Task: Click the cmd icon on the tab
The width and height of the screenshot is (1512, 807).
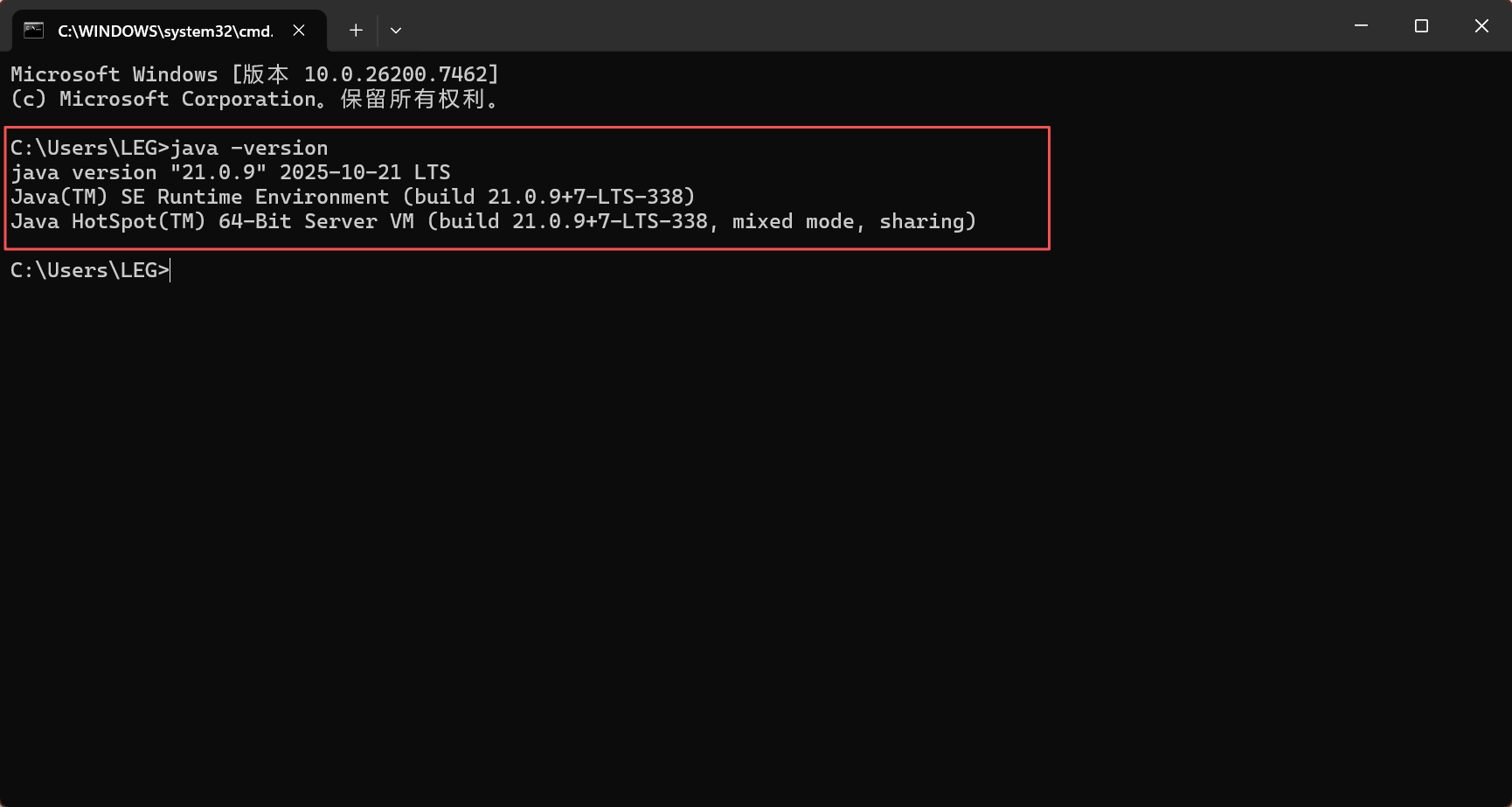Action: pos(34,29)
